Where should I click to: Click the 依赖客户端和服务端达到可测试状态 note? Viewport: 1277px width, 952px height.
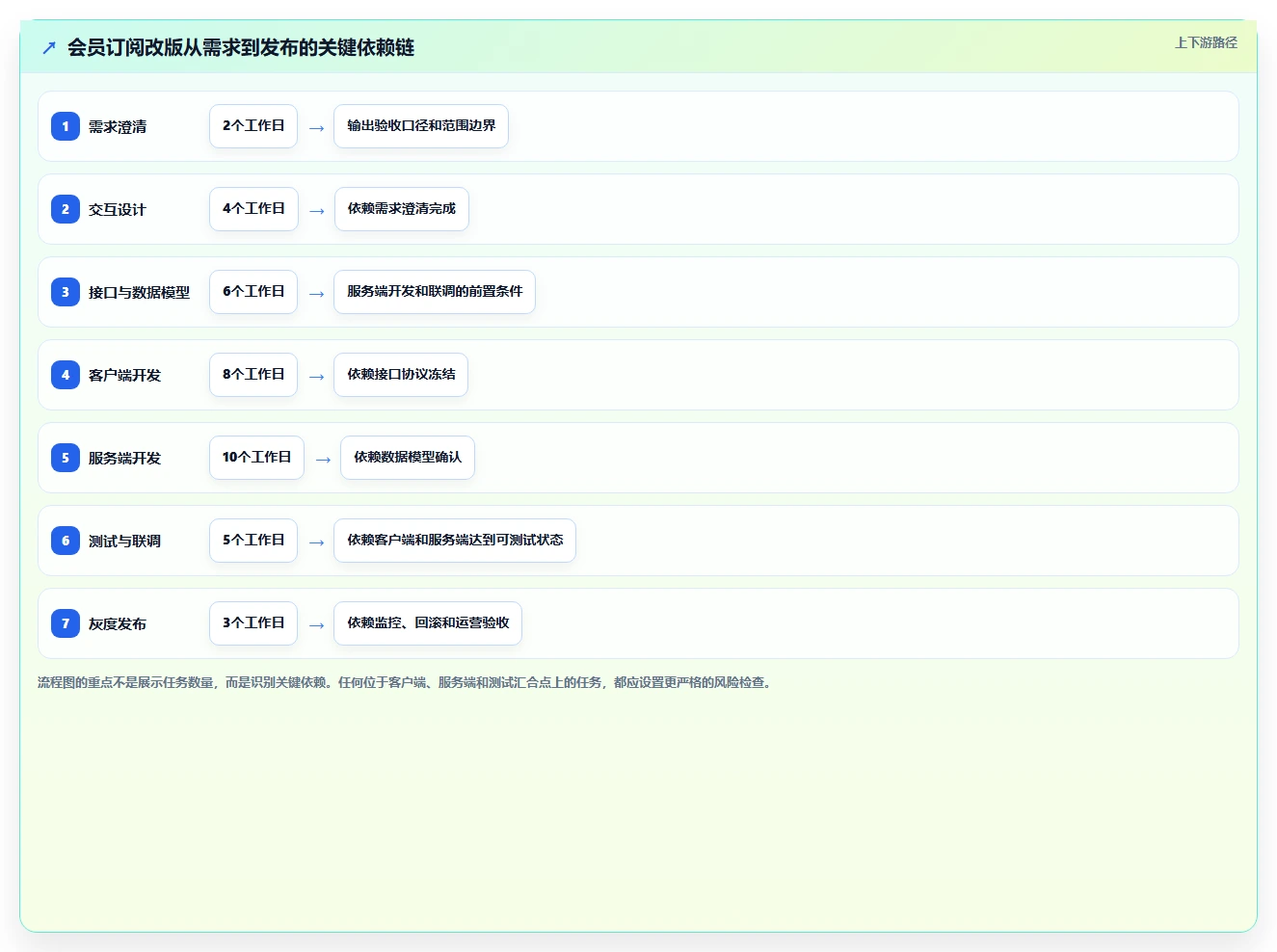coord(455,541)
